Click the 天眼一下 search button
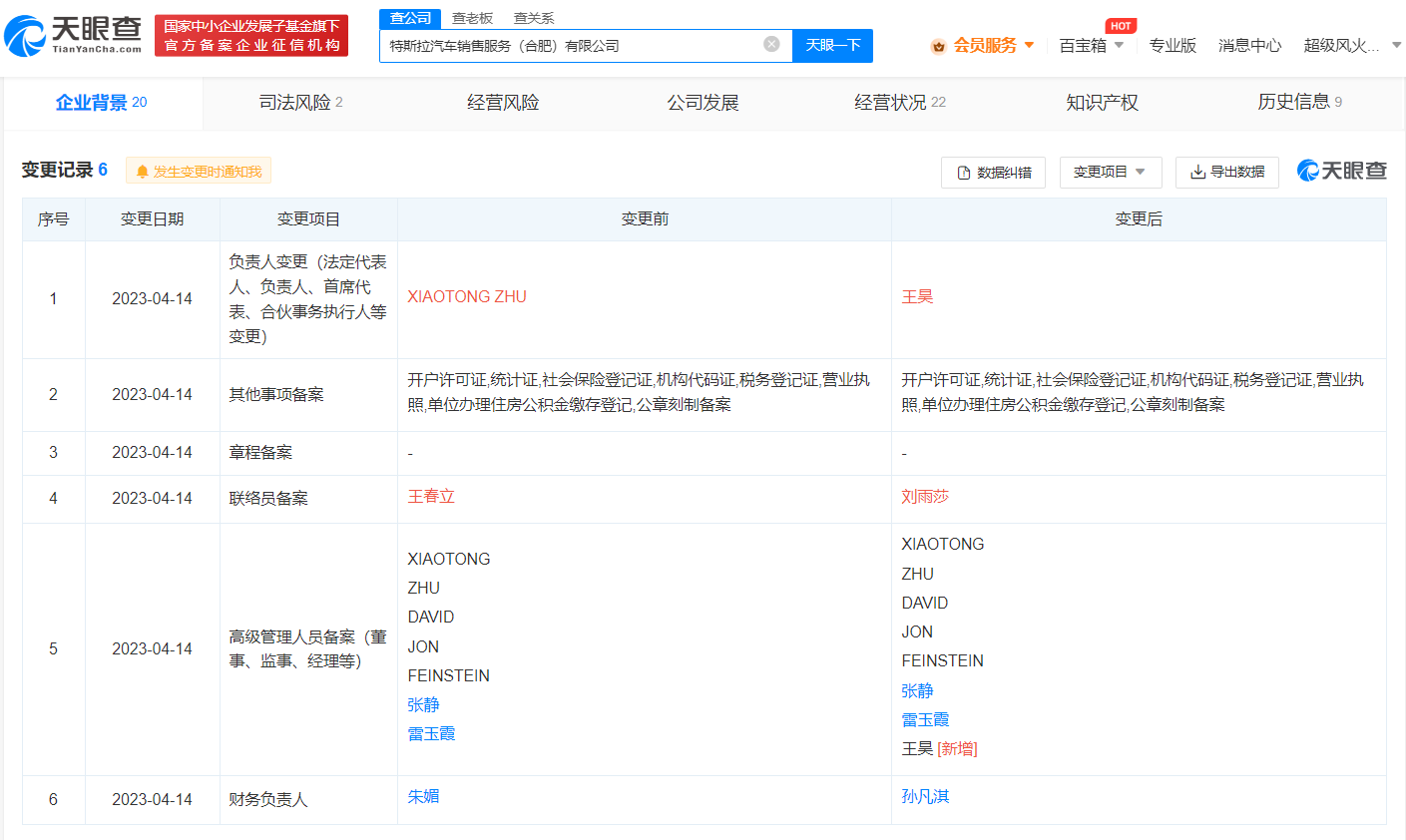This screenshot has height=840, width=1406. 832,46
